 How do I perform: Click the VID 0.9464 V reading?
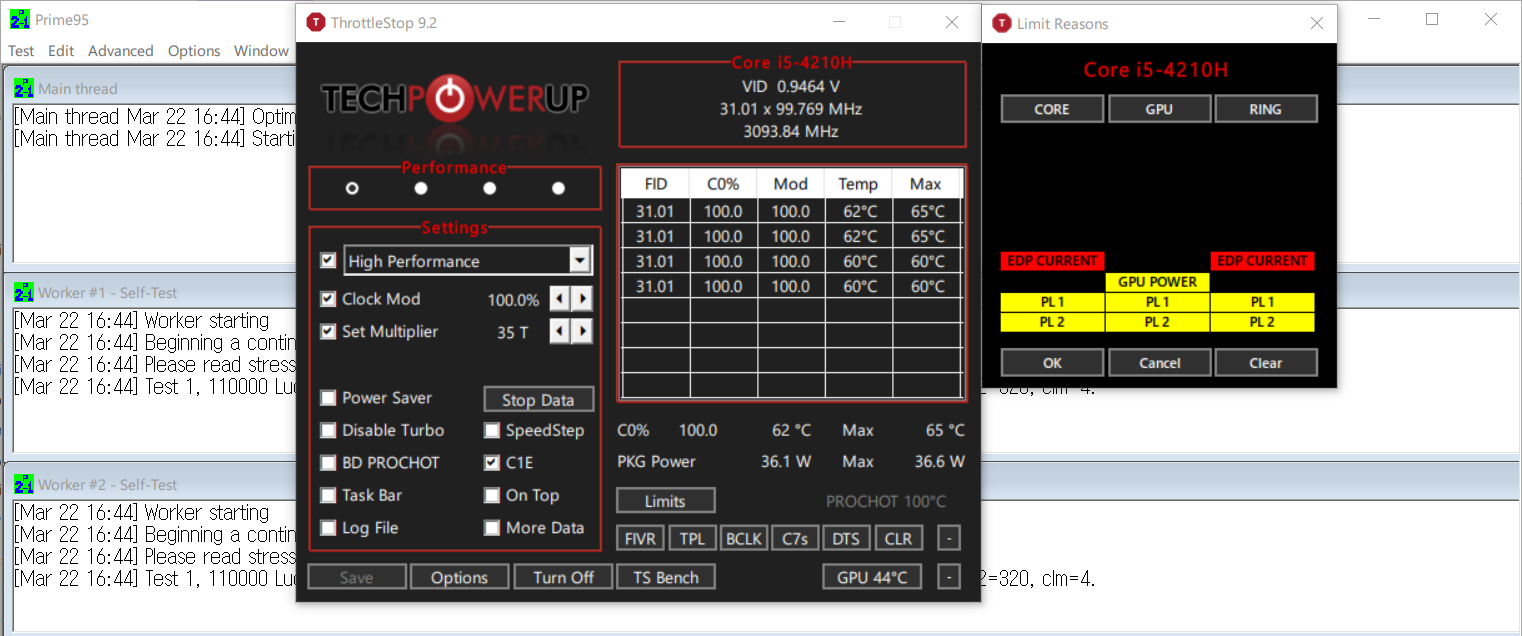point(791,87)
